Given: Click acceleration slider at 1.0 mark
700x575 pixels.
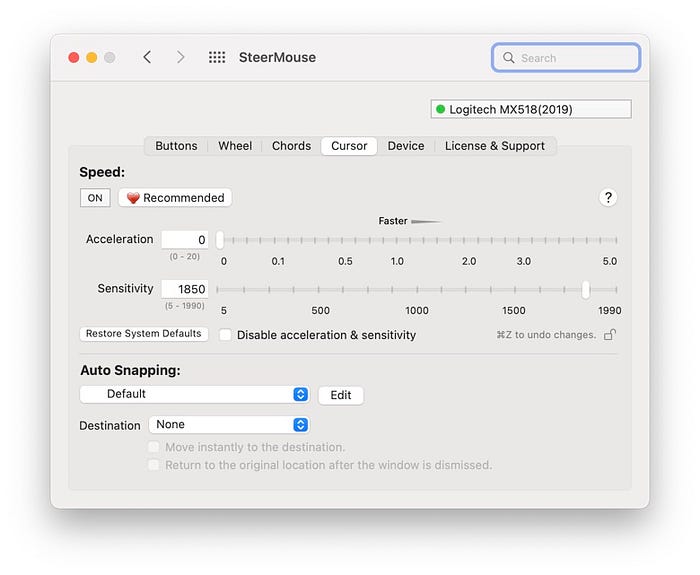Looking at the screenshot, I should tap(396, 240).
